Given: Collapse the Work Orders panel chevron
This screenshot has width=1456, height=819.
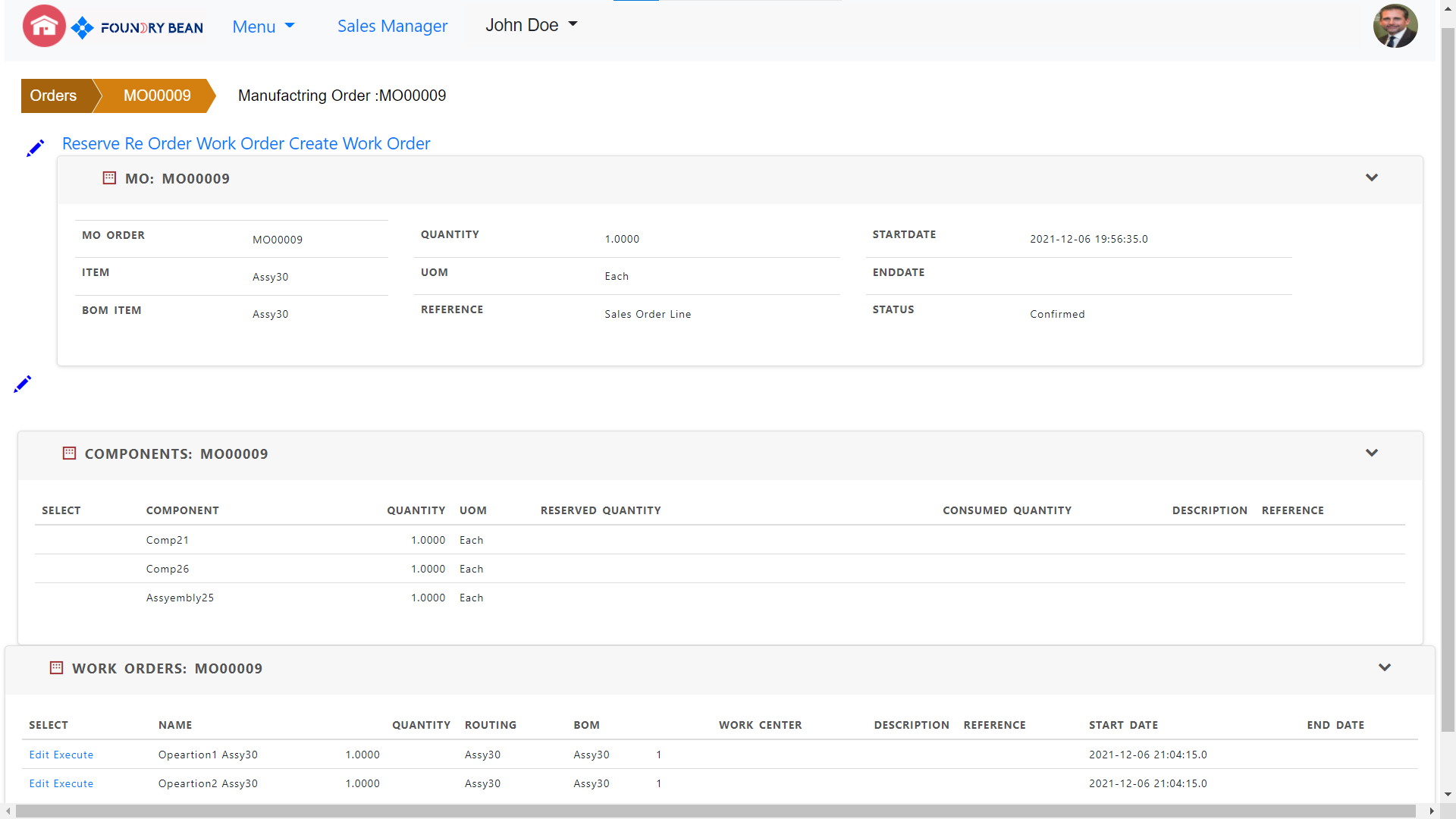Looking at the screenshot, I should point(1385,667).
